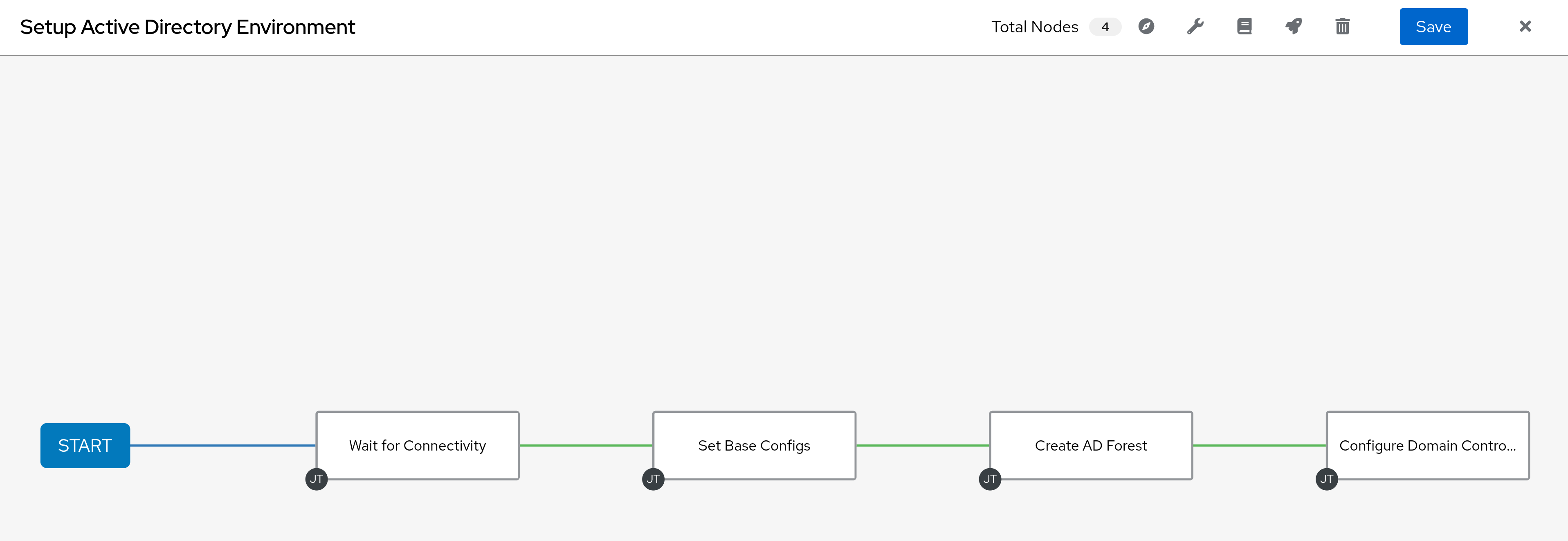This screenshot has width=1568, height=541.
Task: Click JT badge on Set Base Configs
Action: (x=653, y=479)
